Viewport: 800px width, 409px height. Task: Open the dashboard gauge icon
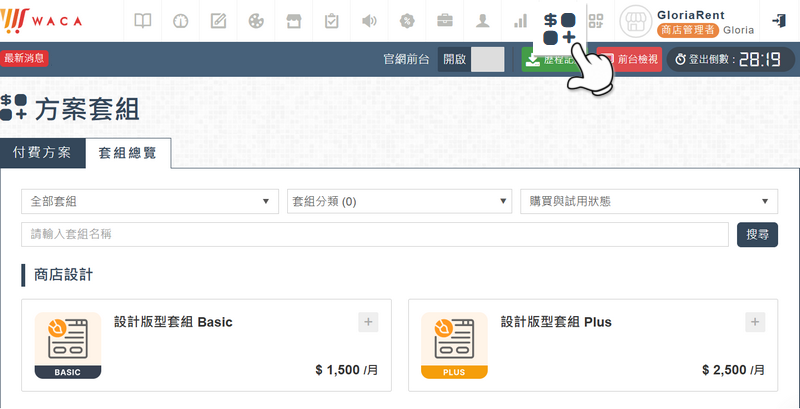181,20
